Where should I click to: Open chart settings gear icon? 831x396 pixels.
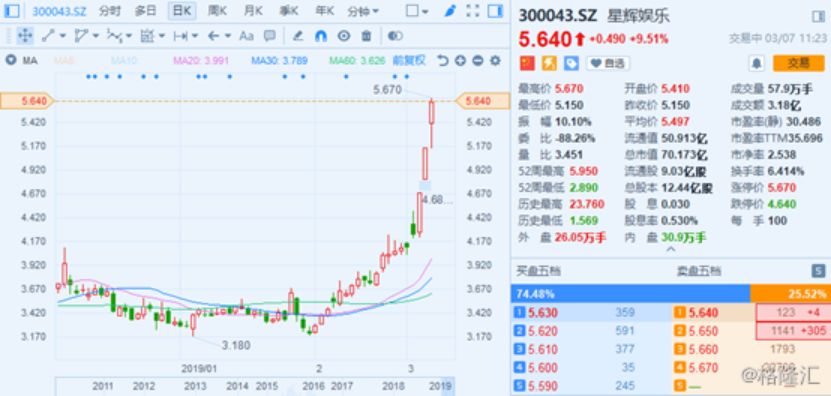[496, 60]
